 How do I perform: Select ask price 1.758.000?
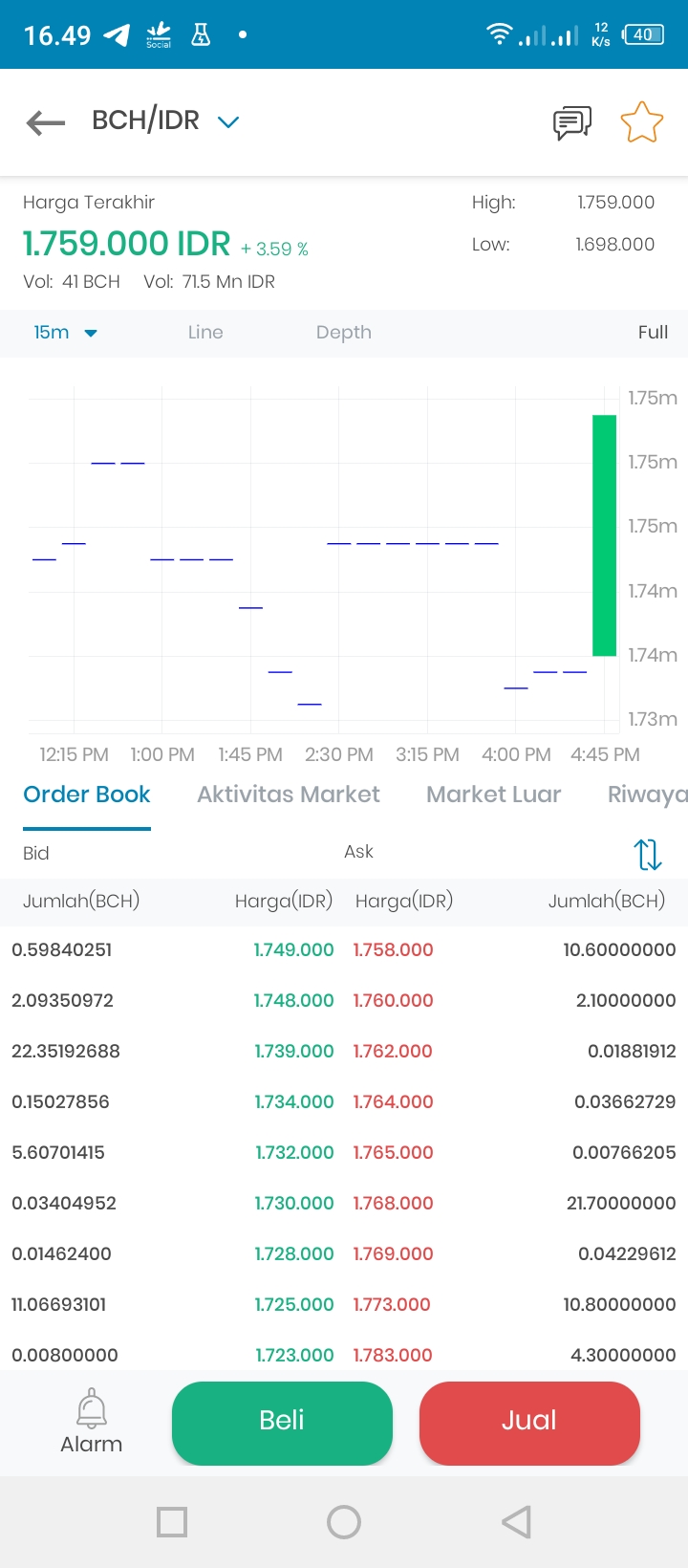click(393, 950)
